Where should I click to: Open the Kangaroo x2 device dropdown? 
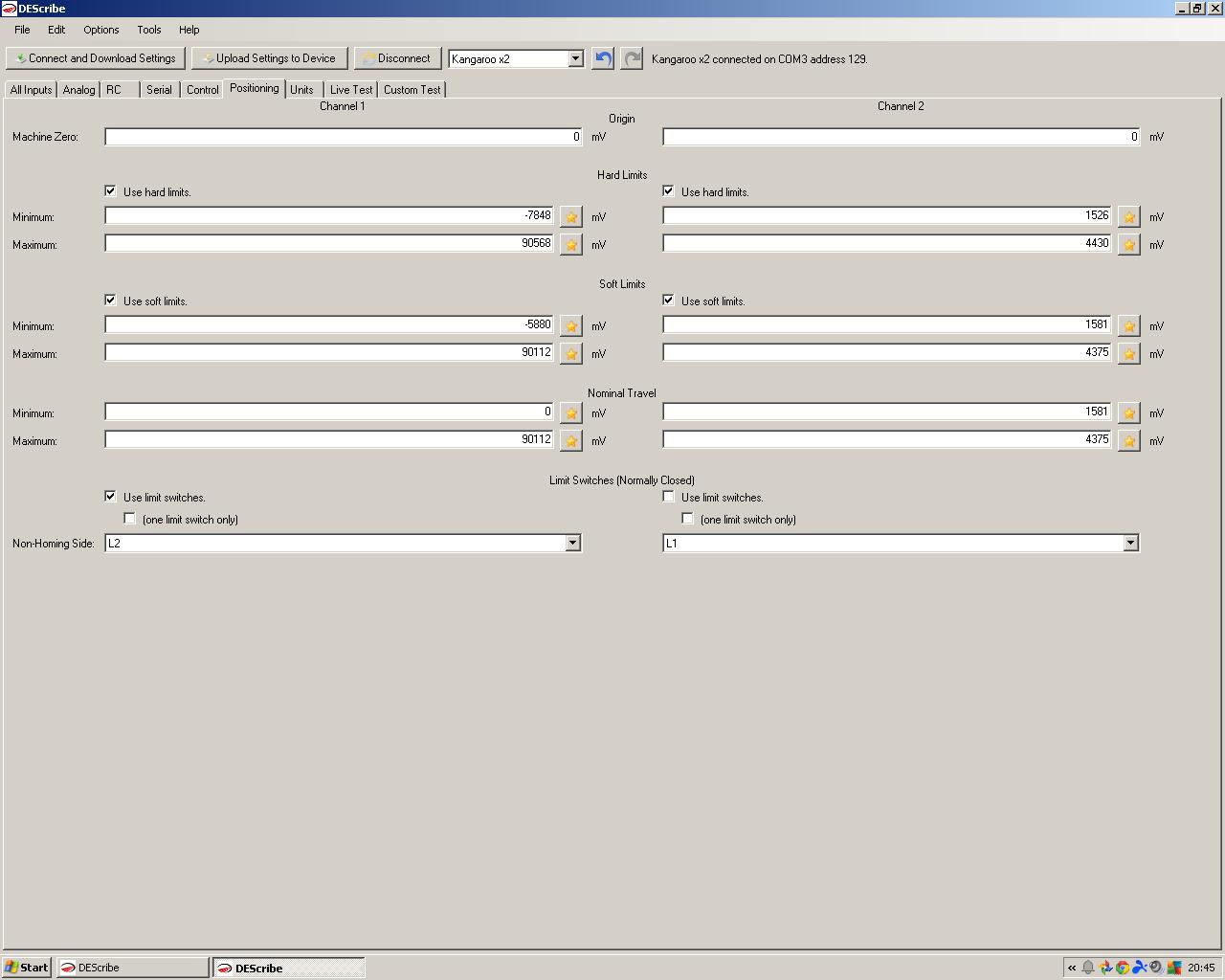(575, 58)
